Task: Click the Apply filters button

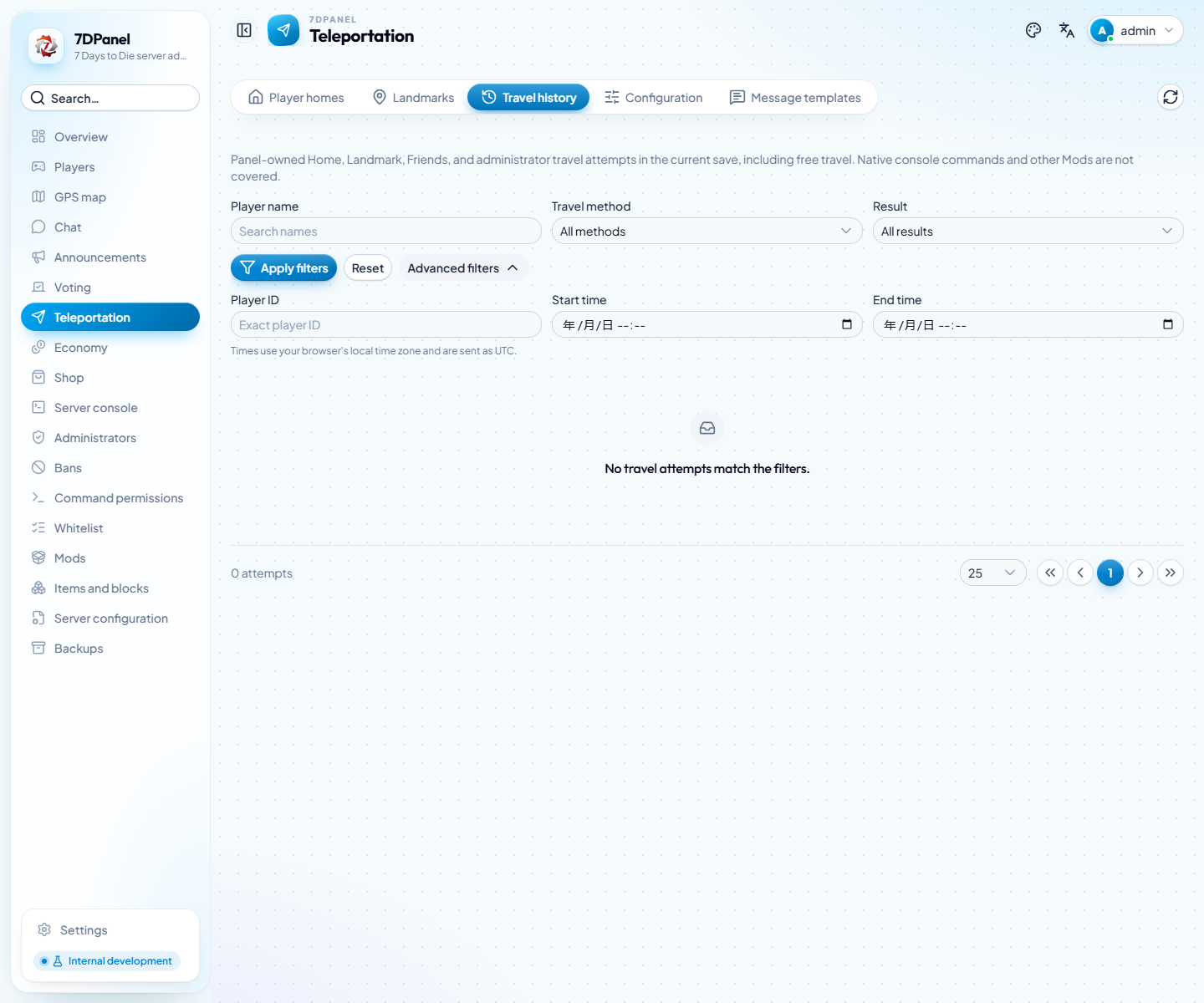Action: point(283,268)
